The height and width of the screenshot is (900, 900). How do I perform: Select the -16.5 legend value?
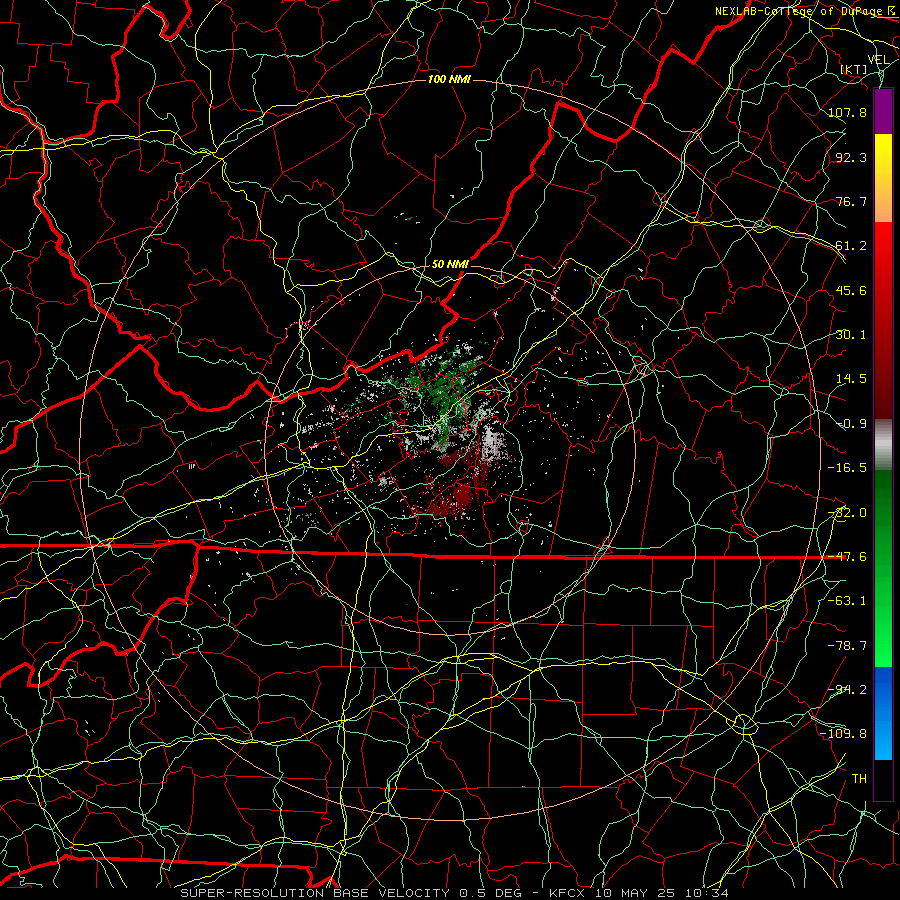[x=847, y=468]
